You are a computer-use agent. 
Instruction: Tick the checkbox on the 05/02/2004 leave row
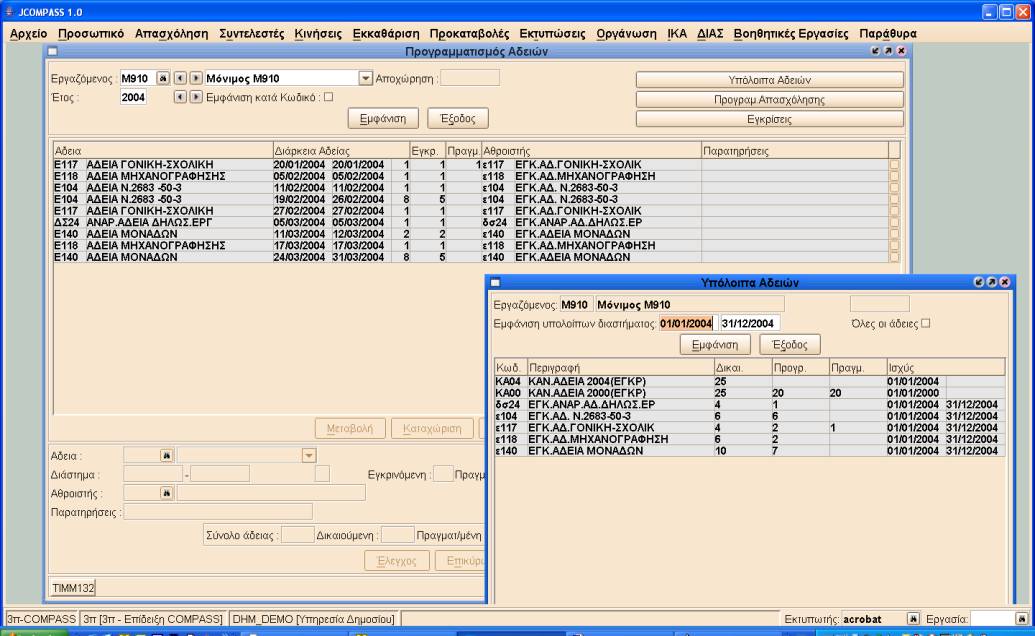[894, 176]
